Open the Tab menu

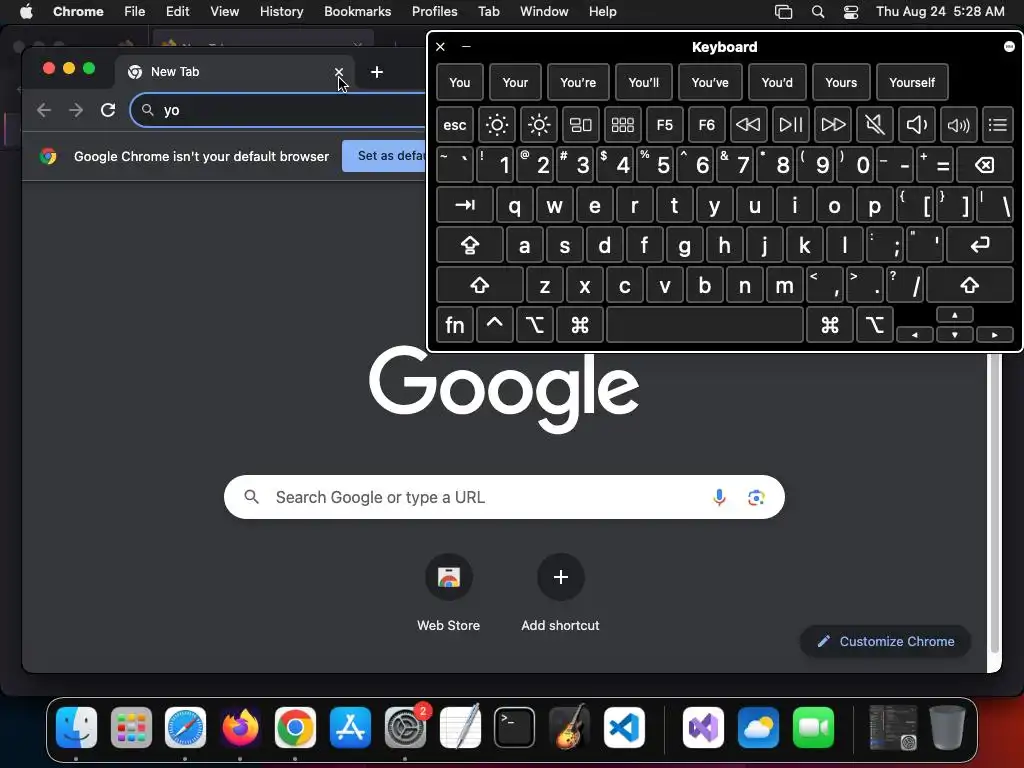click(488, 11)
